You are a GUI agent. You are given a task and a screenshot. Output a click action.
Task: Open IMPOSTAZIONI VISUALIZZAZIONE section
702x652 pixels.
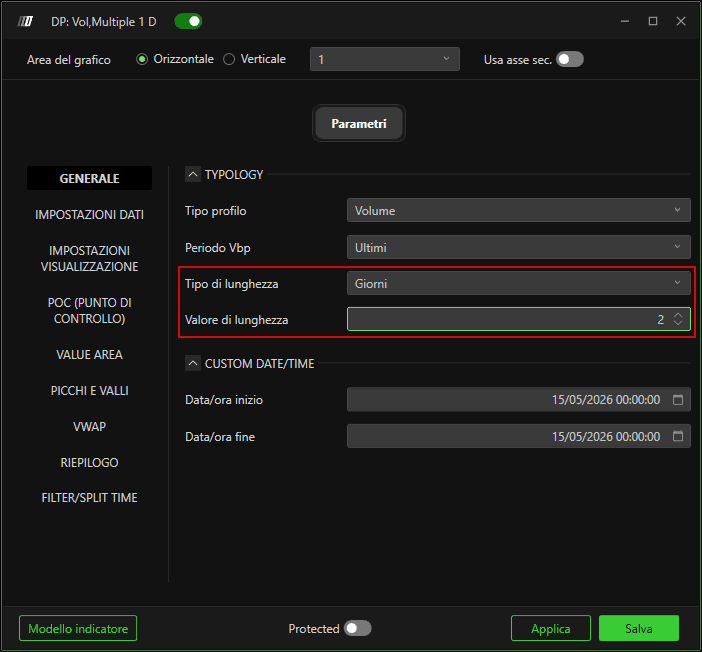coord(90,258)
